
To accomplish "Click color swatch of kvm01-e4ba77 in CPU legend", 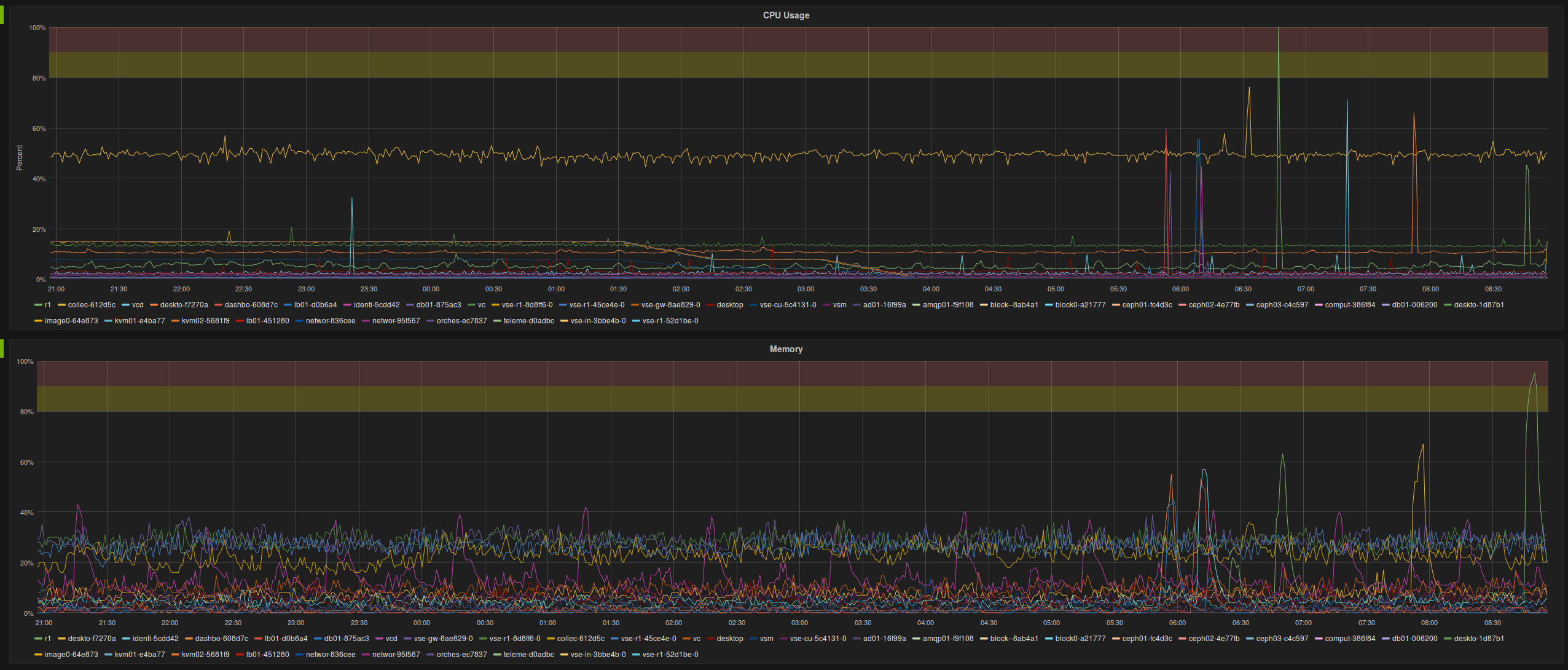I will [x=108, y=321].
